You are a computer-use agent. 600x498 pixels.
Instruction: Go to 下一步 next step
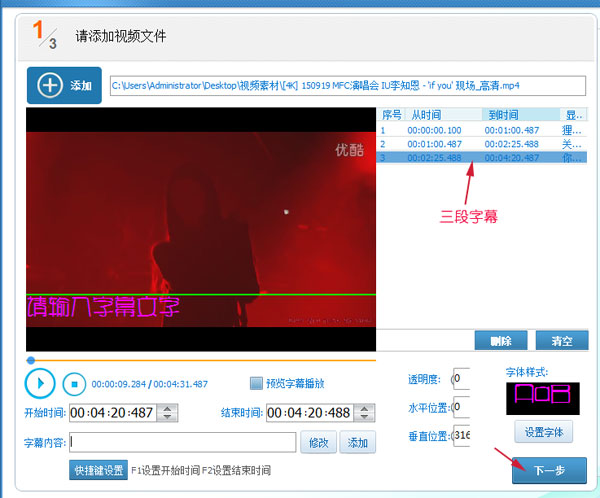(549, 470)
